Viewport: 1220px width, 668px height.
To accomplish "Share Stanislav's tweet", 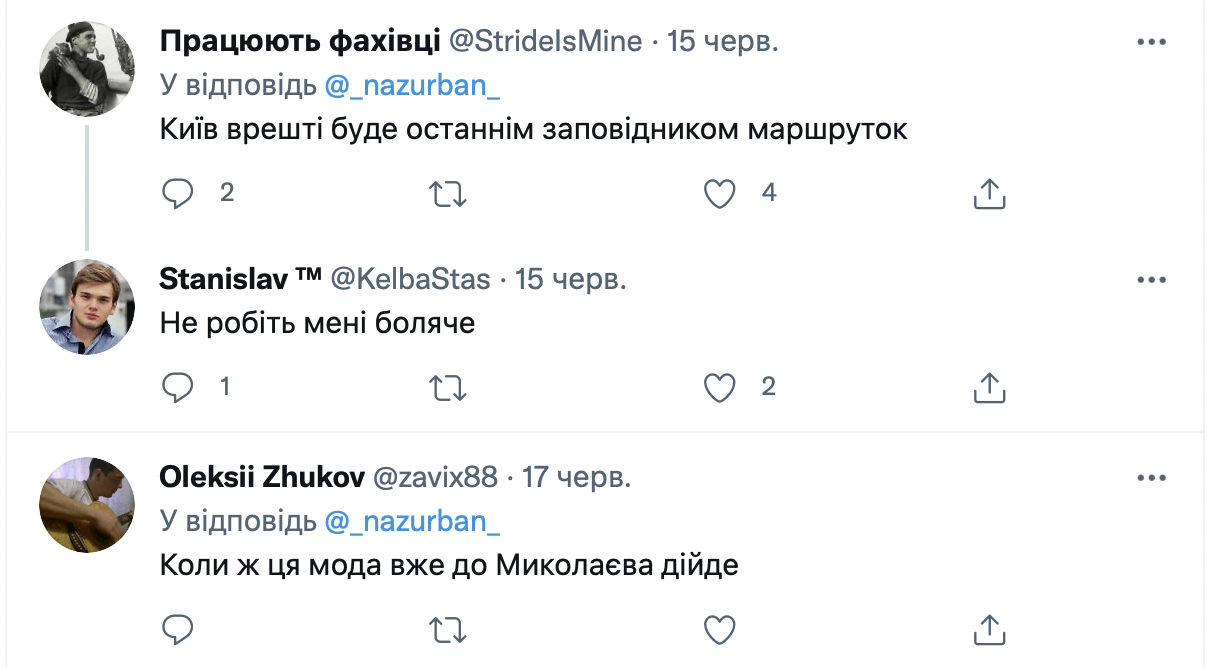I will pyautogui.click(x=988, y=387).
